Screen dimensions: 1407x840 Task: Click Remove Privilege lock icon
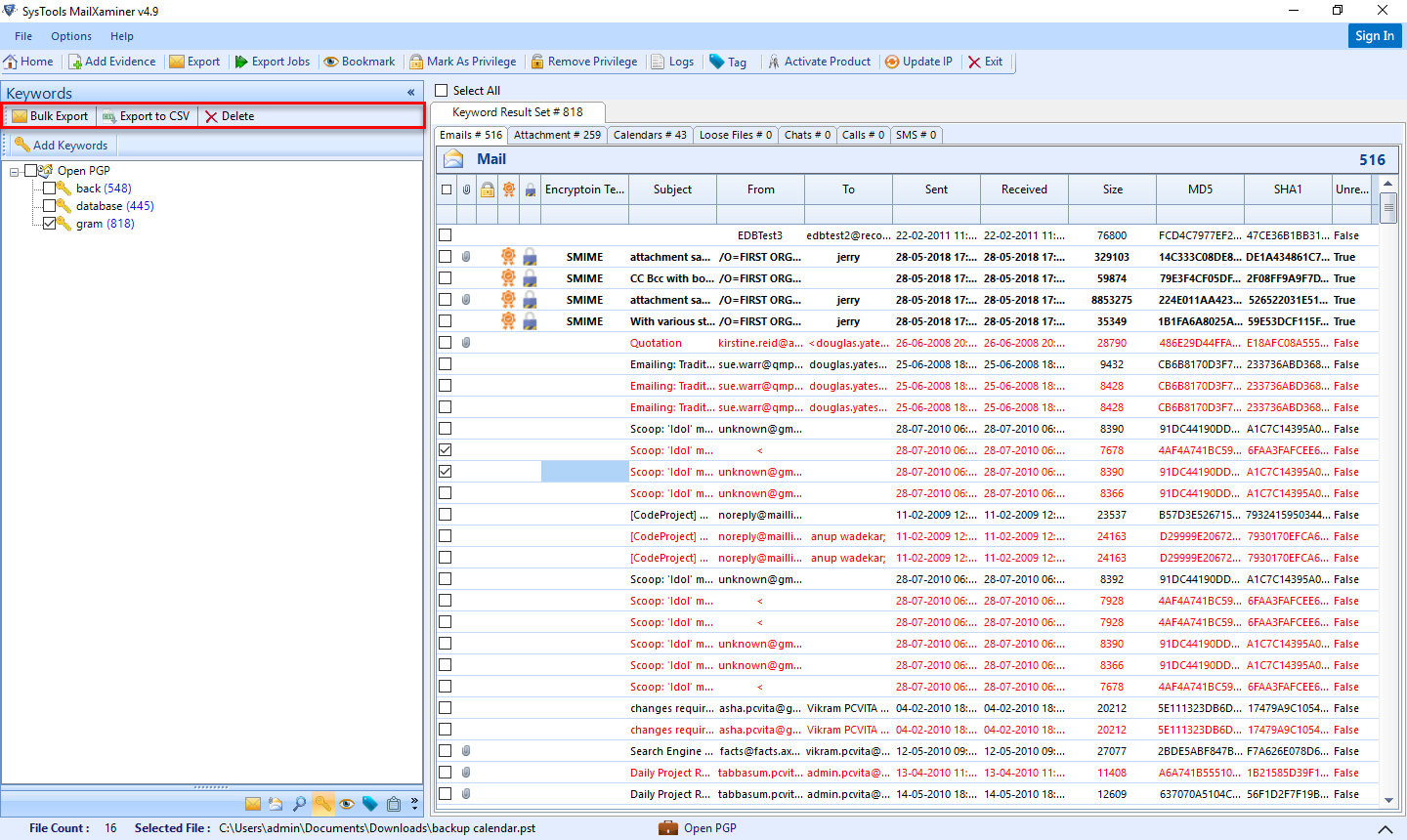tap(537, 62)
